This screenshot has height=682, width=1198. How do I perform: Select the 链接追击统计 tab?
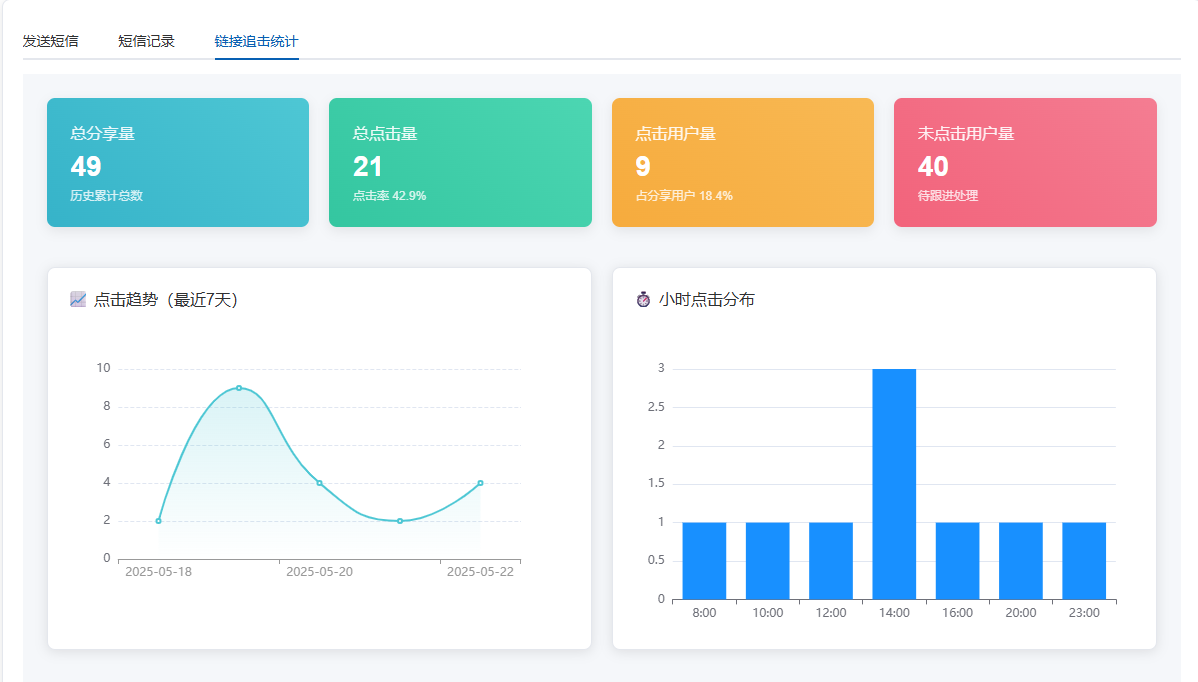pos(257,41)
